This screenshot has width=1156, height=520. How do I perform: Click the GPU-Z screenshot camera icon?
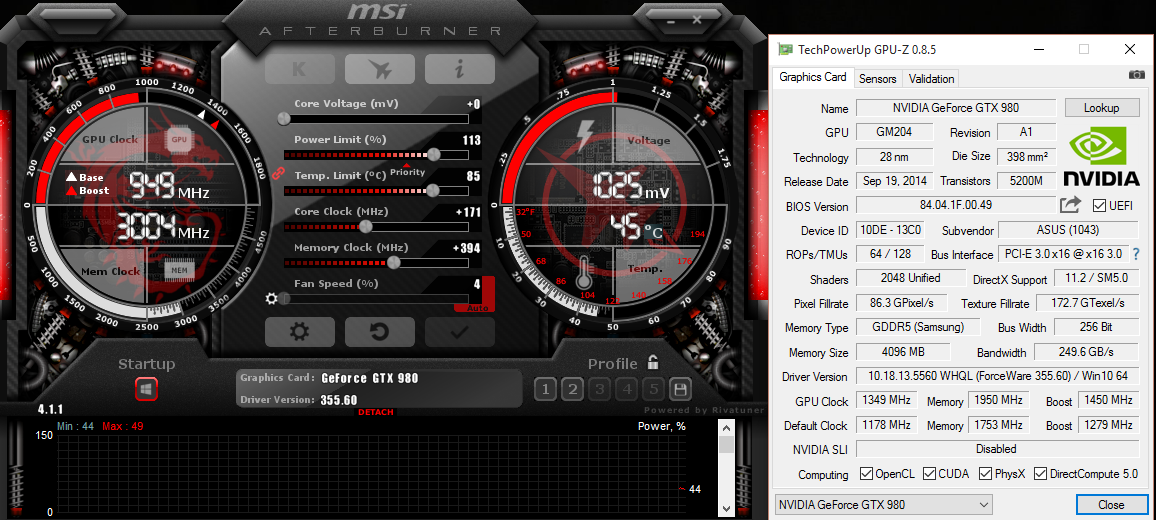click(1137, 74)
